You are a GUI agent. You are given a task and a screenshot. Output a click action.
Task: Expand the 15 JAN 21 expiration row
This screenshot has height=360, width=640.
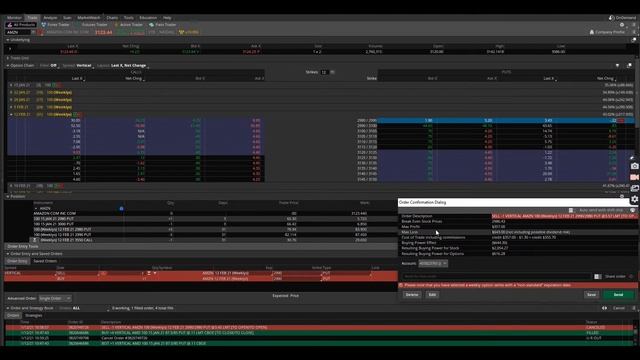(x=11, y=85)
